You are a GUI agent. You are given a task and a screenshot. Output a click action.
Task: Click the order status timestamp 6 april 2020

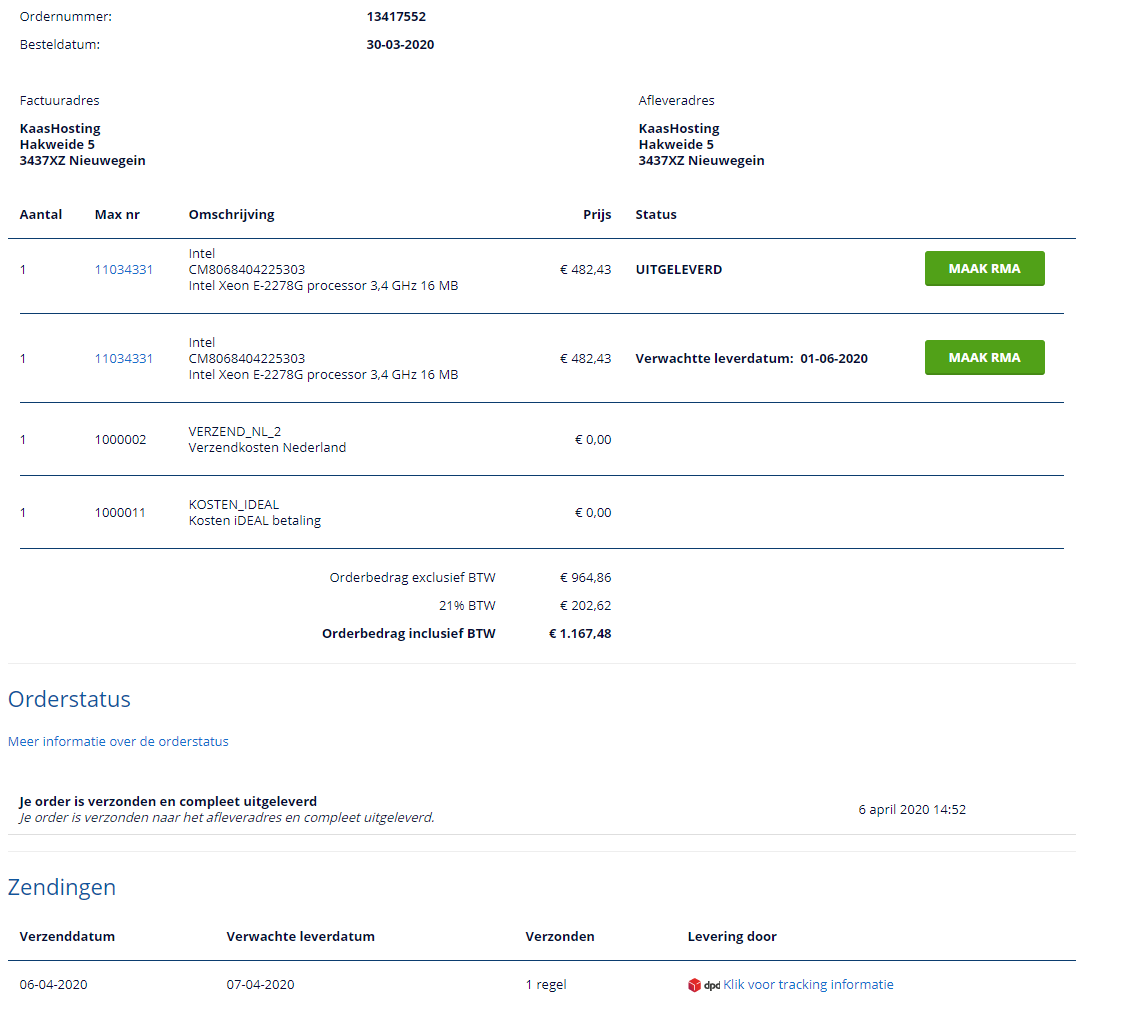click(x=912, y=809)
